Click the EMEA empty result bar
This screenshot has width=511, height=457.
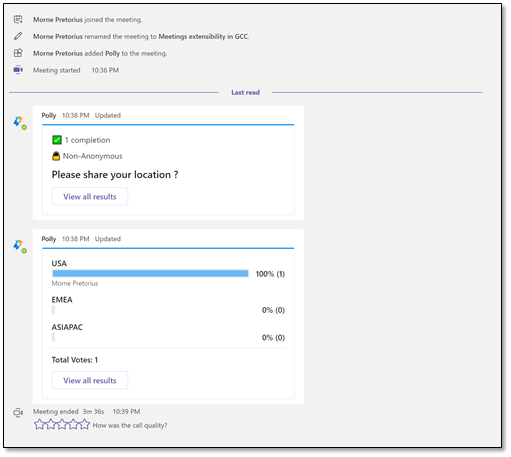pos(53,310)
